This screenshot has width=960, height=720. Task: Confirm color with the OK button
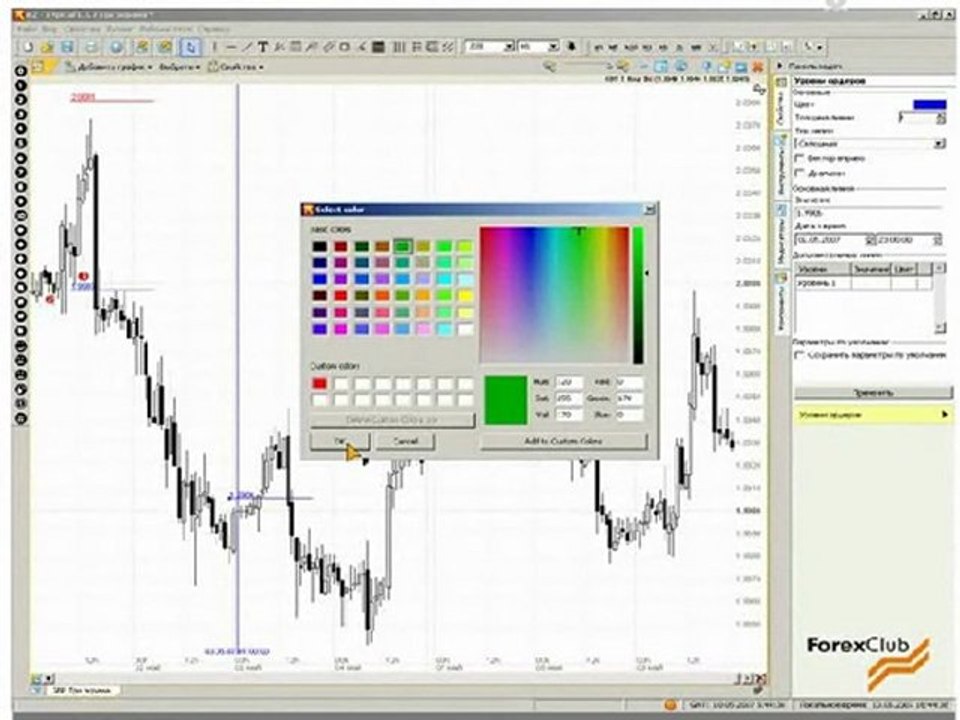[340, 441]
